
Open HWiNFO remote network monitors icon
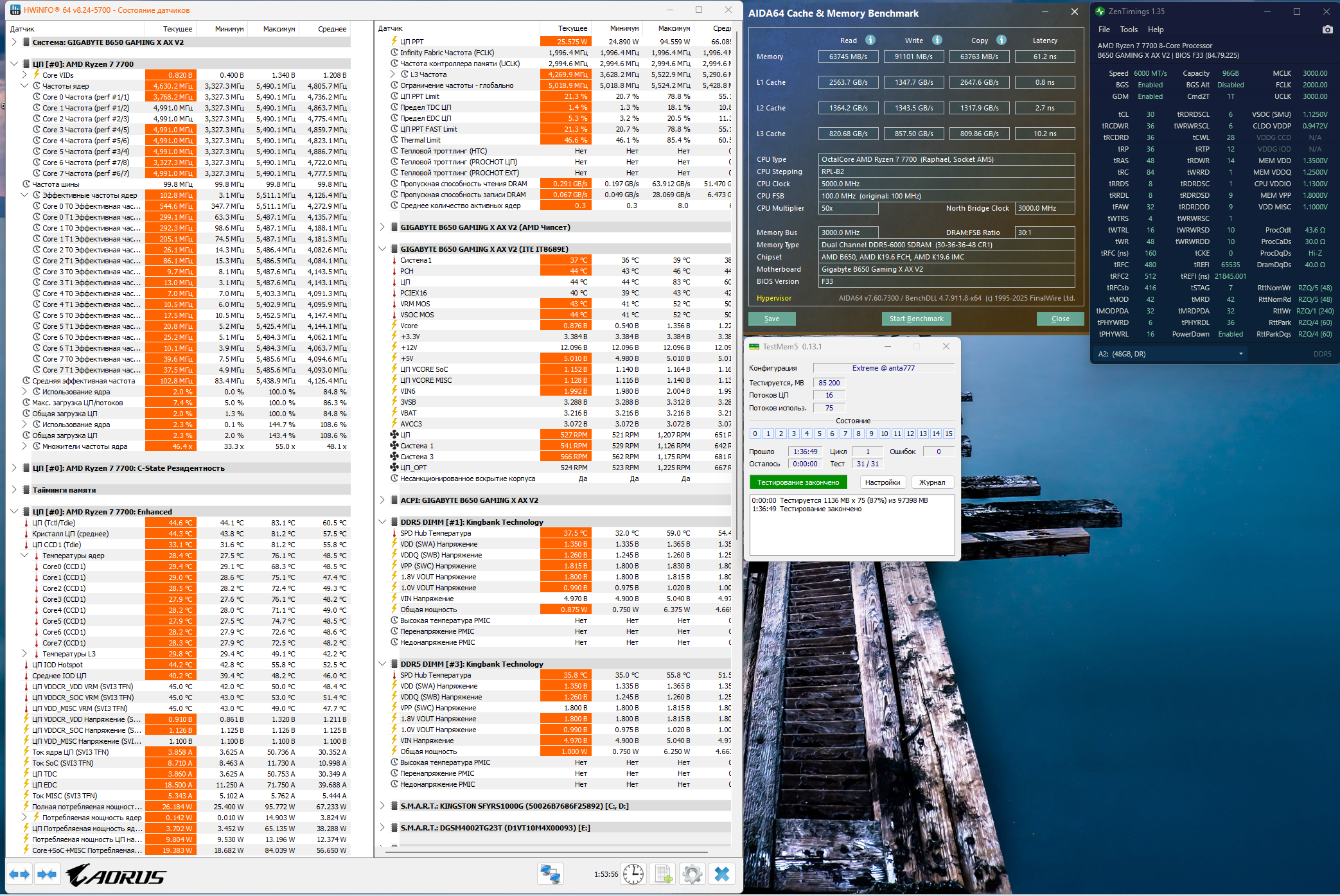point(550,874)
